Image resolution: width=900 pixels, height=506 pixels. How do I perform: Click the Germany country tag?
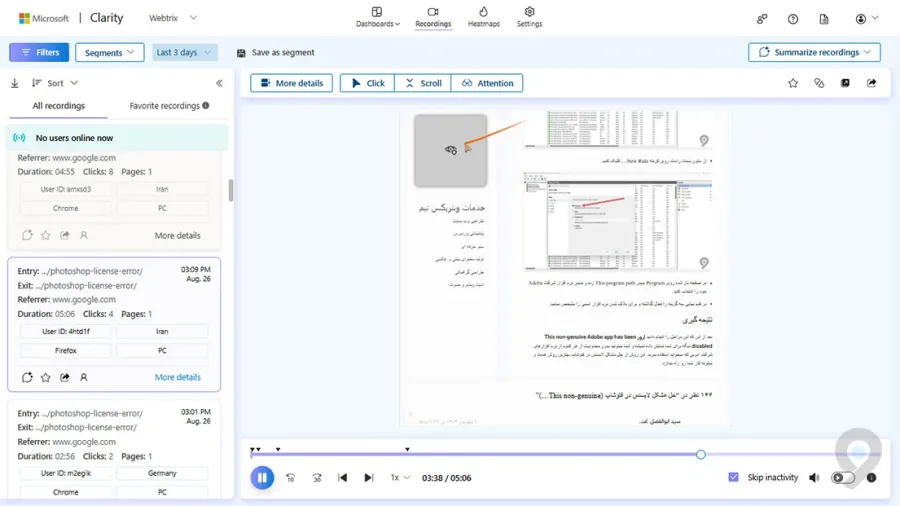[x=162, y=473]
